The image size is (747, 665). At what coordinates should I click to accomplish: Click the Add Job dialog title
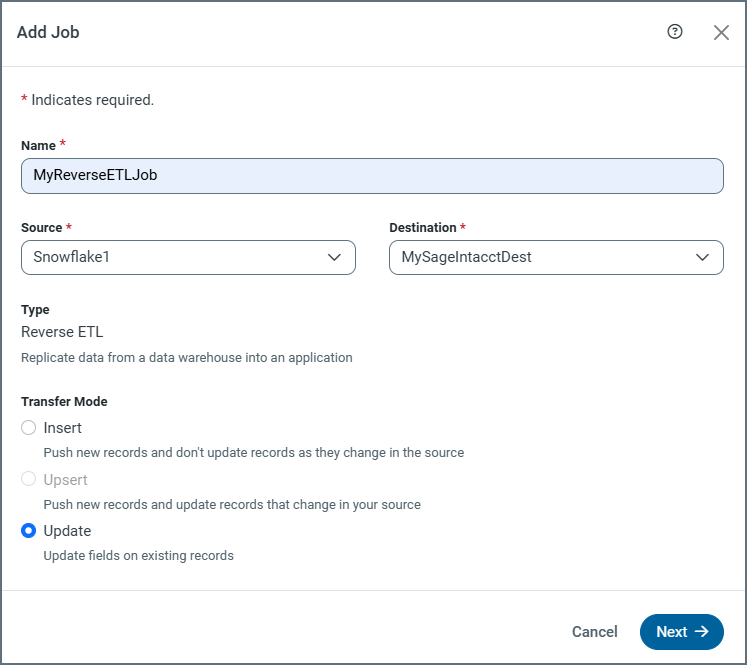pos(48,32)
